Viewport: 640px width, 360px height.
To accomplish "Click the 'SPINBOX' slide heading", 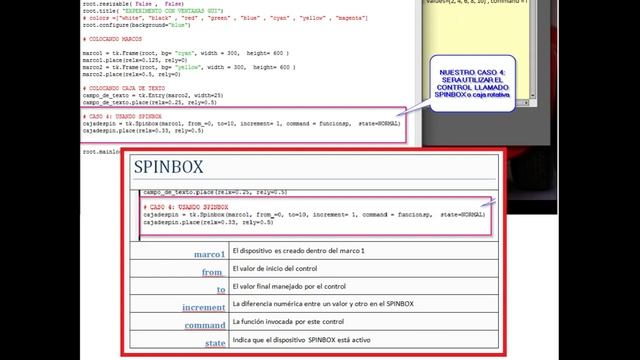I will [x=169, y=167].
